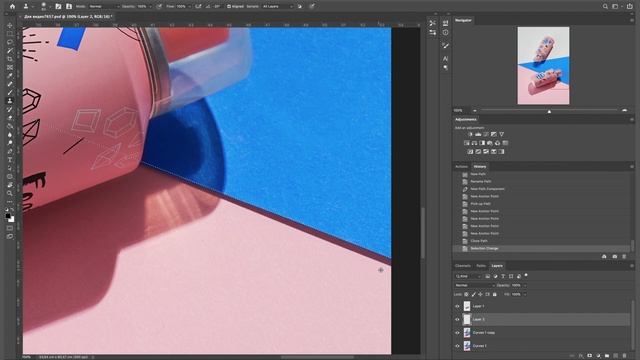640x360 pixels.
Task: Select the Rectangular Marquee tool
Action: click(10, 34)
